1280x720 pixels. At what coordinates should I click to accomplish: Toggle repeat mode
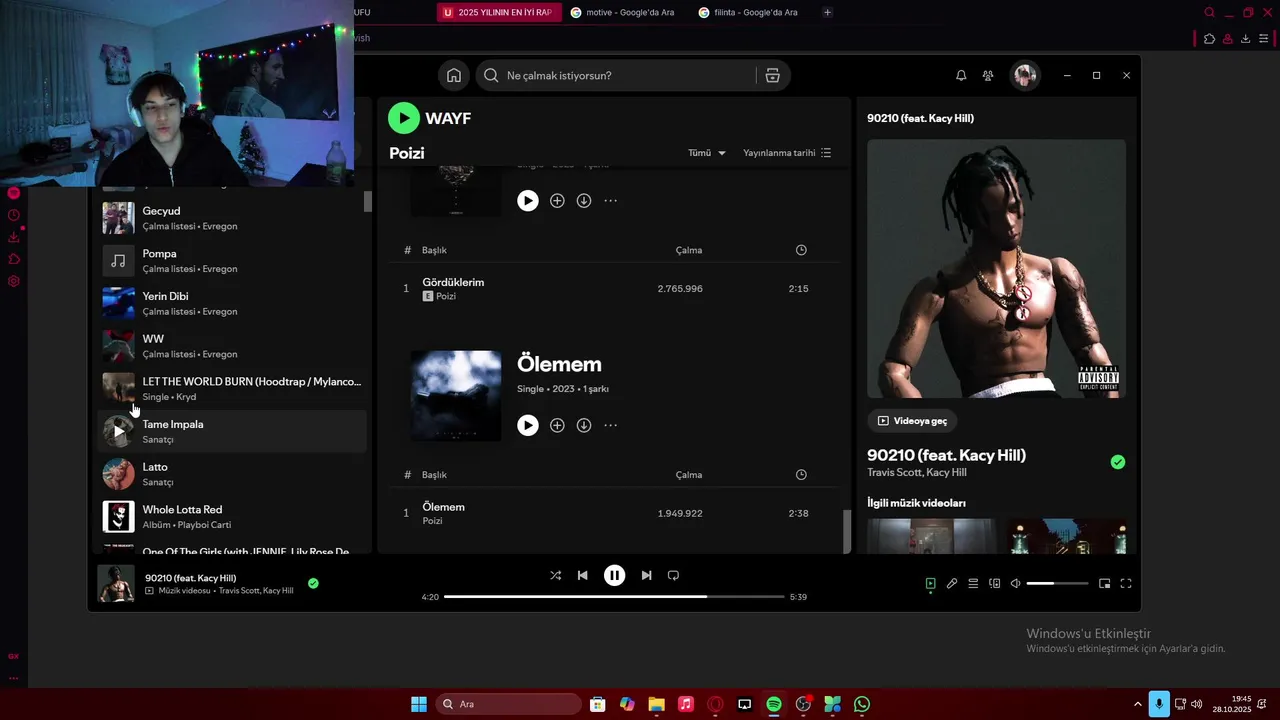pyautogui.click(x=673, y=575)
